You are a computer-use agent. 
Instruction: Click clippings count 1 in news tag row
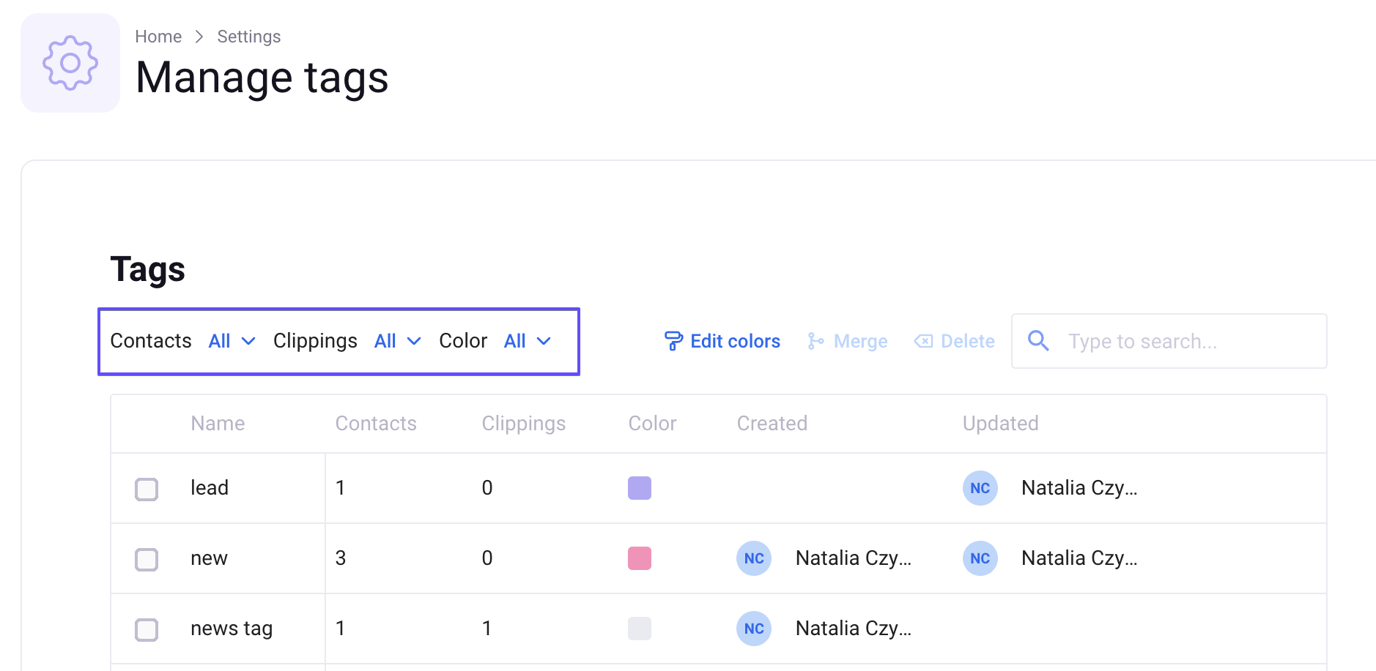tap(487, 628)
